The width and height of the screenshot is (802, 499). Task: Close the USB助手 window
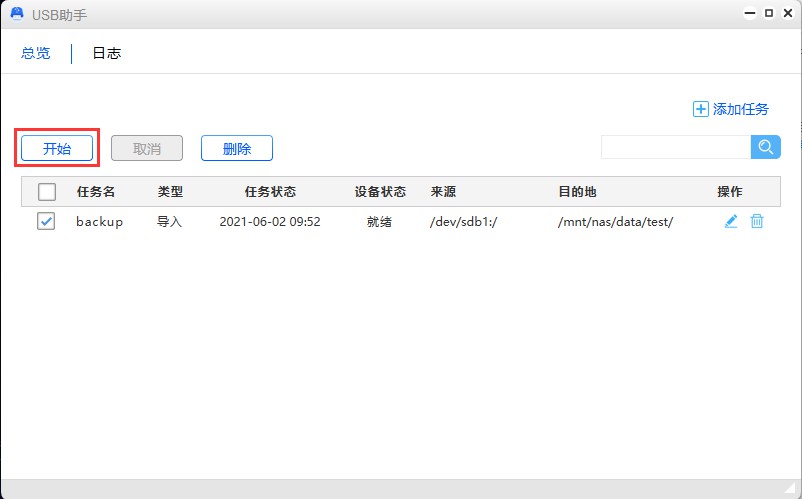pyautogui.click(x=787, y=14)
